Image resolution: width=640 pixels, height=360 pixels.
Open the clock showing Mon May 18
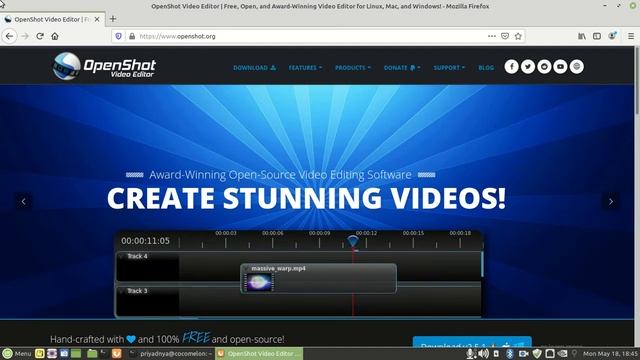click(610, 353)
